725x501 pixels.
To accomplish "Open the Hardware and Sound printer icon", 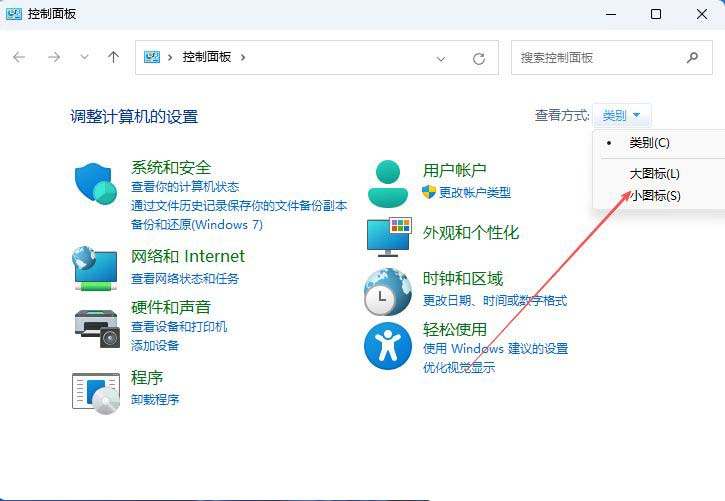I will tap(96, 324).
